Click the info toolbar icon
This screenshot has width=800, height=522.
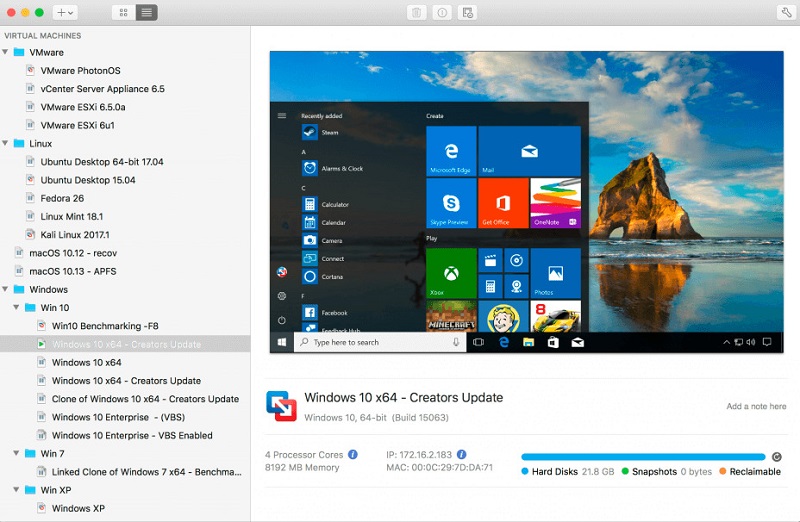442,13
